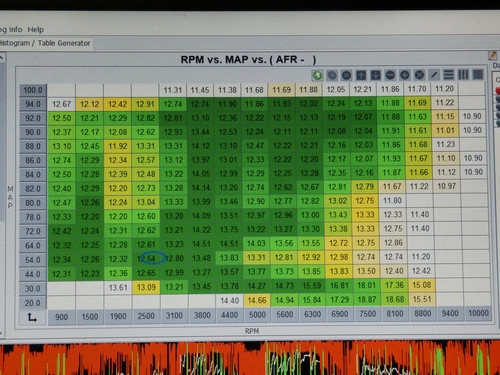Open the Log Info menu
The width and height of the screenshot is (500, 375).
point(11,30)
